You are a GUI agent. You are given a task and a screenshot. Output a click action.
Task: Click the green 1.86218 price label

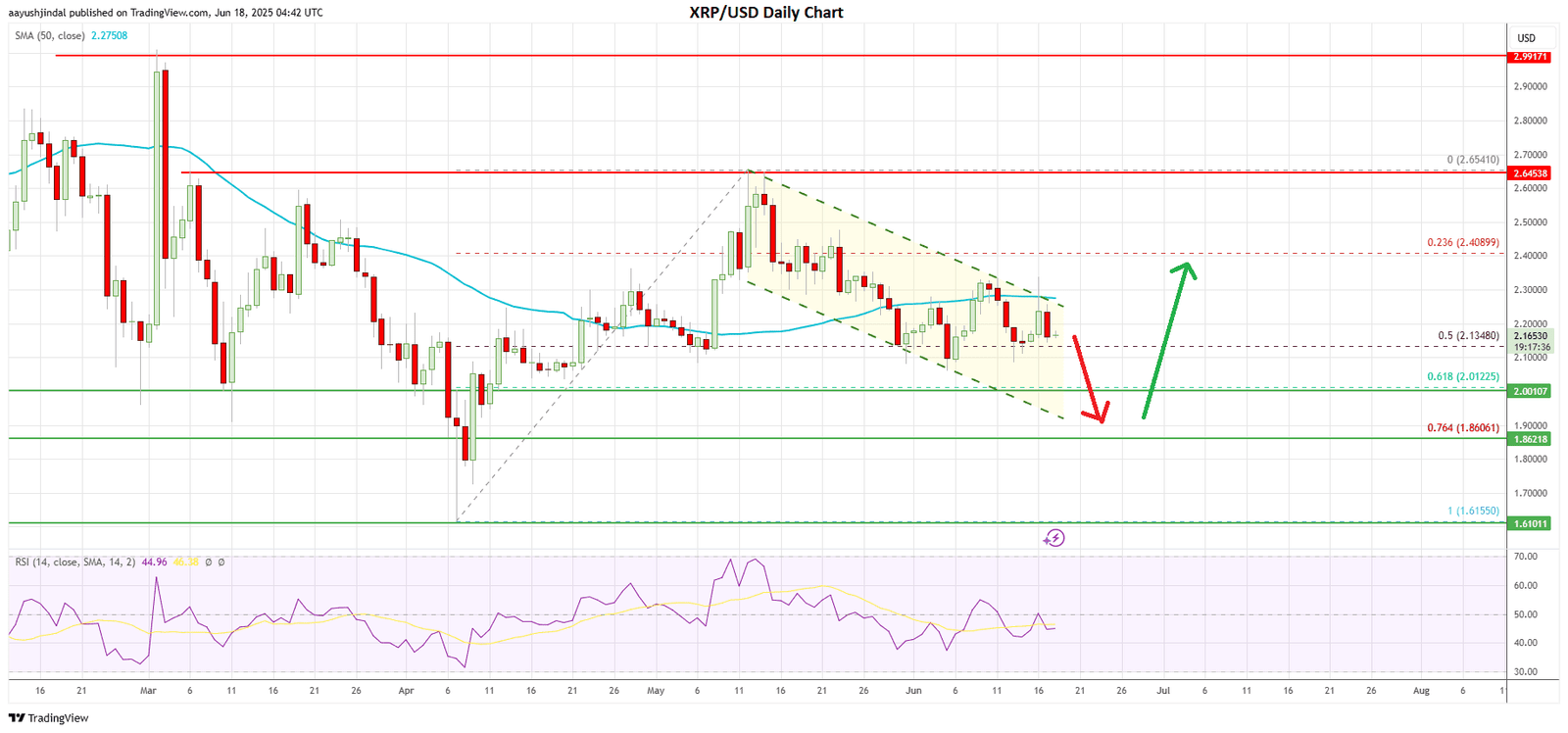[x=1530, y=439]
